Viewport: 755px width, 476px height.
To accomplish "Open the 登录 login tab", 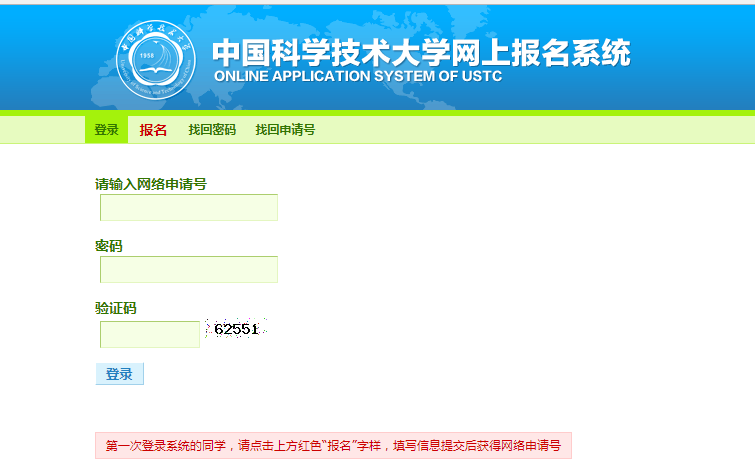I will [x=106, y=129].
